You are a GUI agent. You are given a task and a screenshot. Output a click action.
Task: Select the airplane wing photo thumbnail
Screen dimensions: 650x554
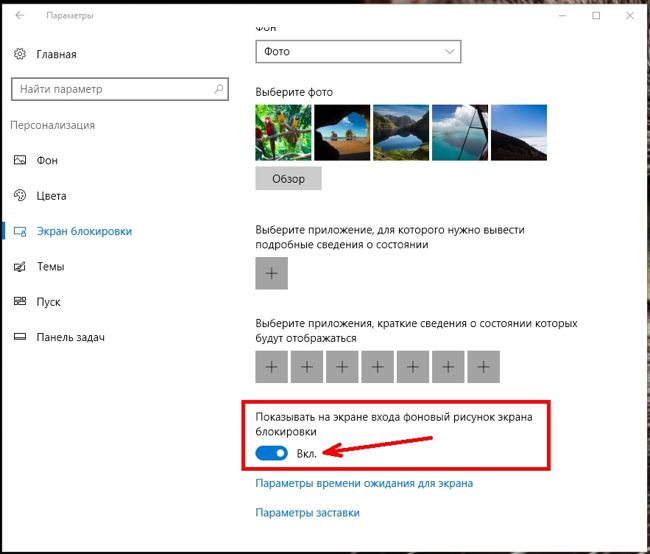coord(460,132)
